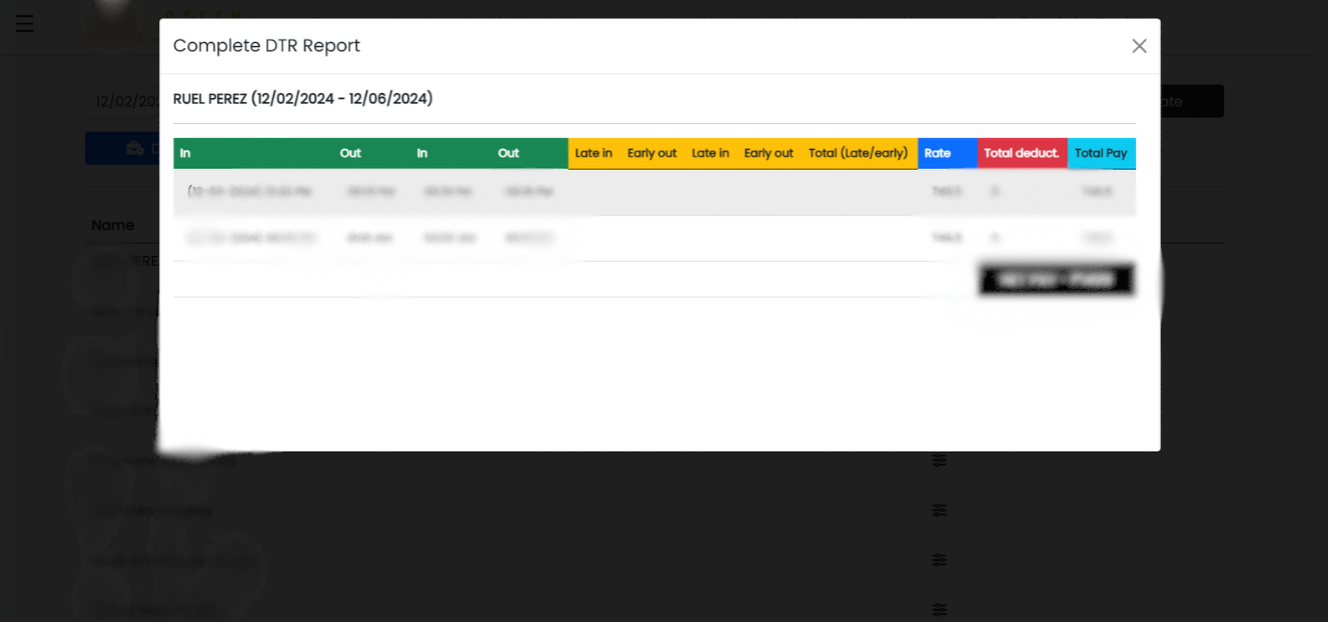
Task: Click the first green 'Out' column header
Action: 350,153
